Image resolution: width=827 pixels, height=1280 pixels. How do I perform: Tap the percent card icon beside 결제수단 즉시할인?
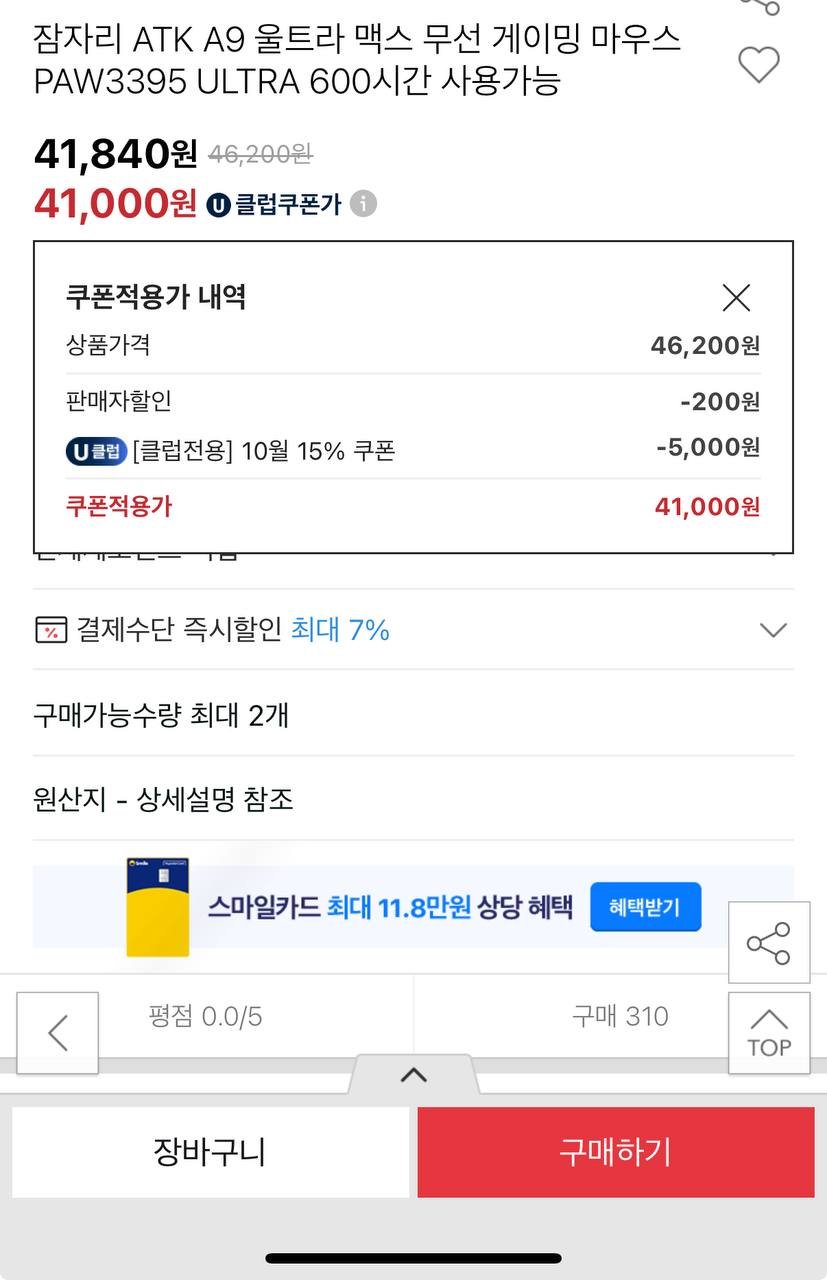tap(51, 630)
